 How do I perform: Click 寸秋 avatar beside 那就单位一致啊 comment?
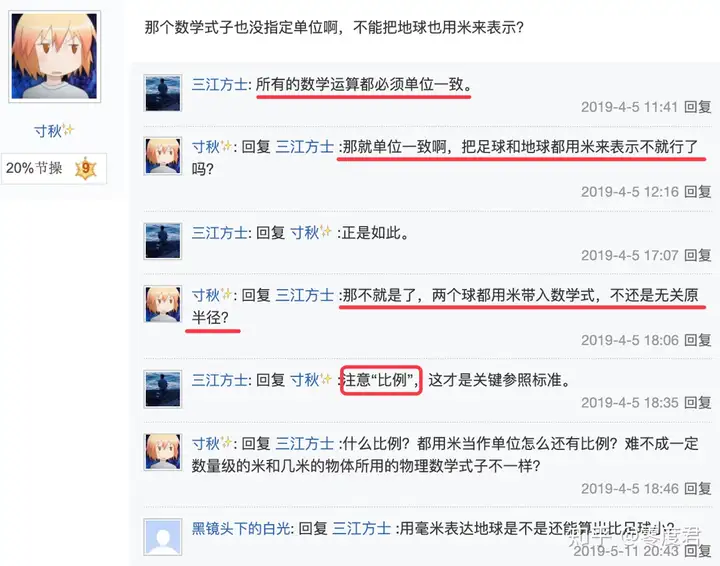[x=163, y=156]
